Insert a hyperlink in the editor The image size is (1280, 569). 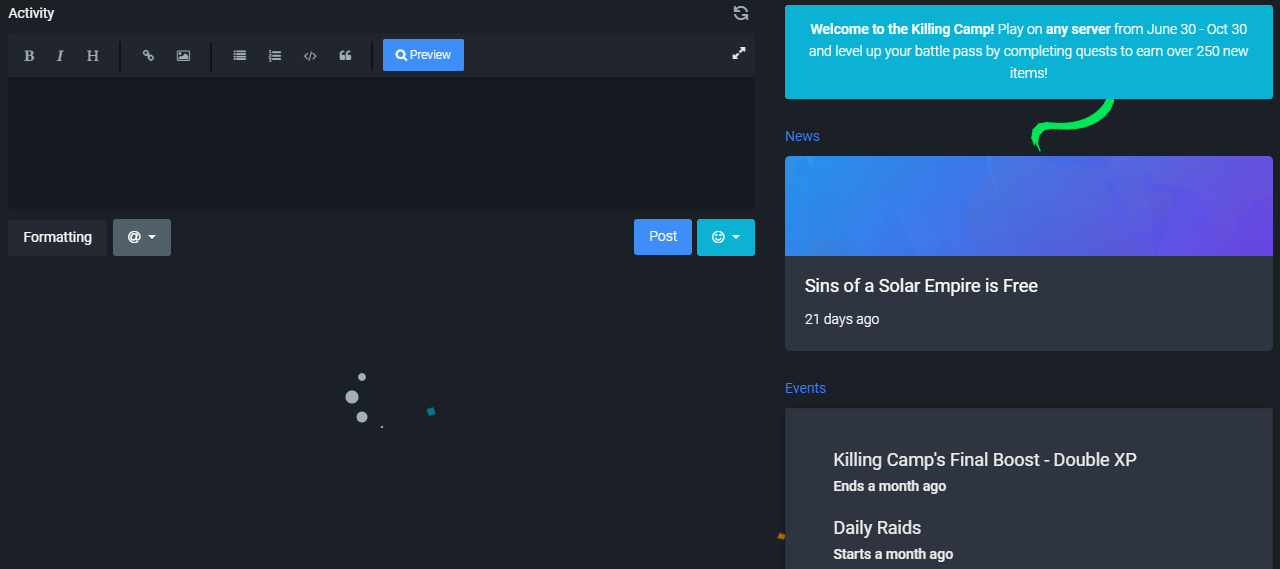tap(148, 56)
